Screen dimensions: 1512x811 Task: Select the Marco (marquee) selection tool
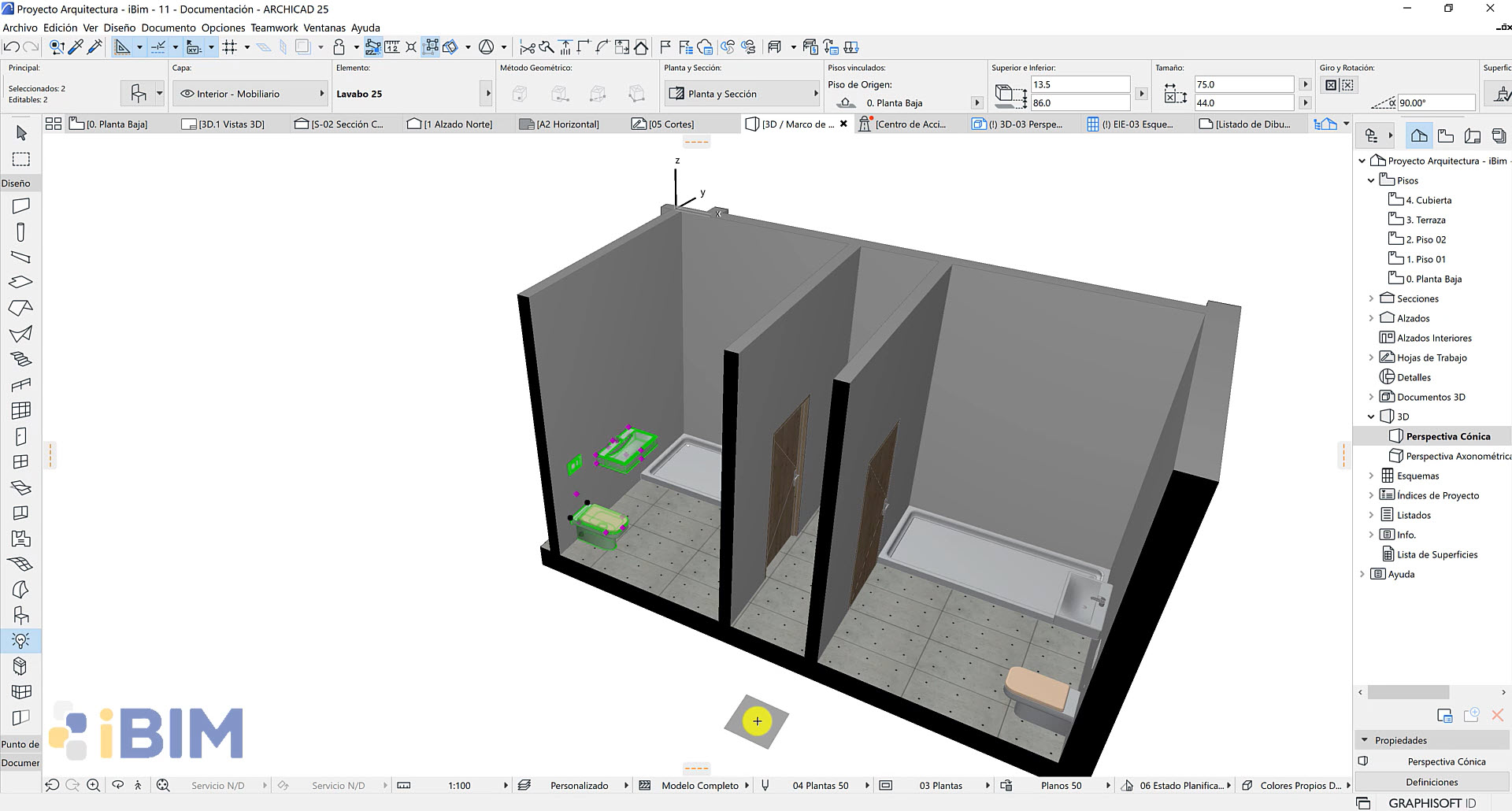(20, 160)
